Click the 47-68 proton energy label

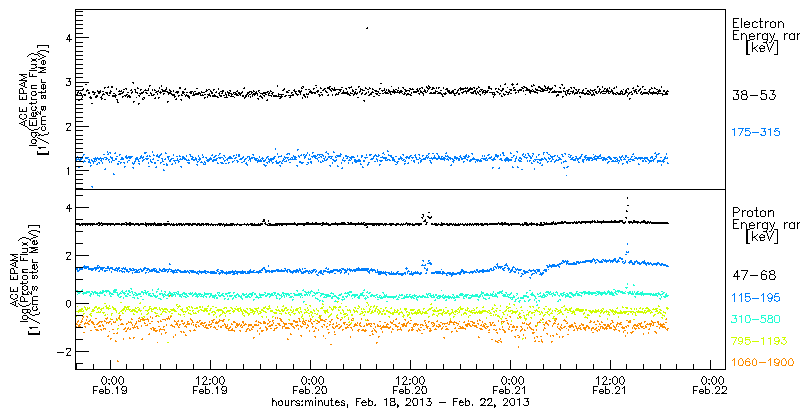tap(754, 275)
